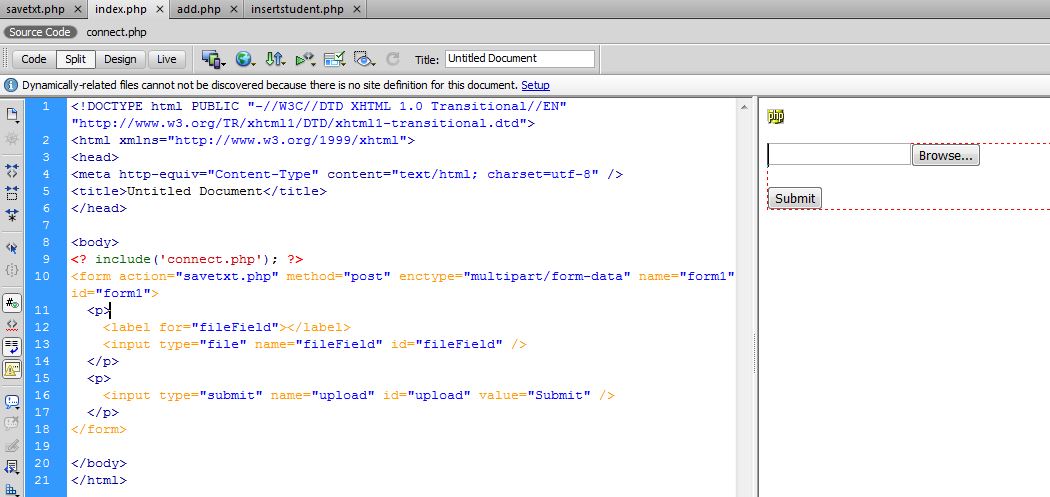
Task: Click the <label for="fileField"> line
Action: [226, 327]
